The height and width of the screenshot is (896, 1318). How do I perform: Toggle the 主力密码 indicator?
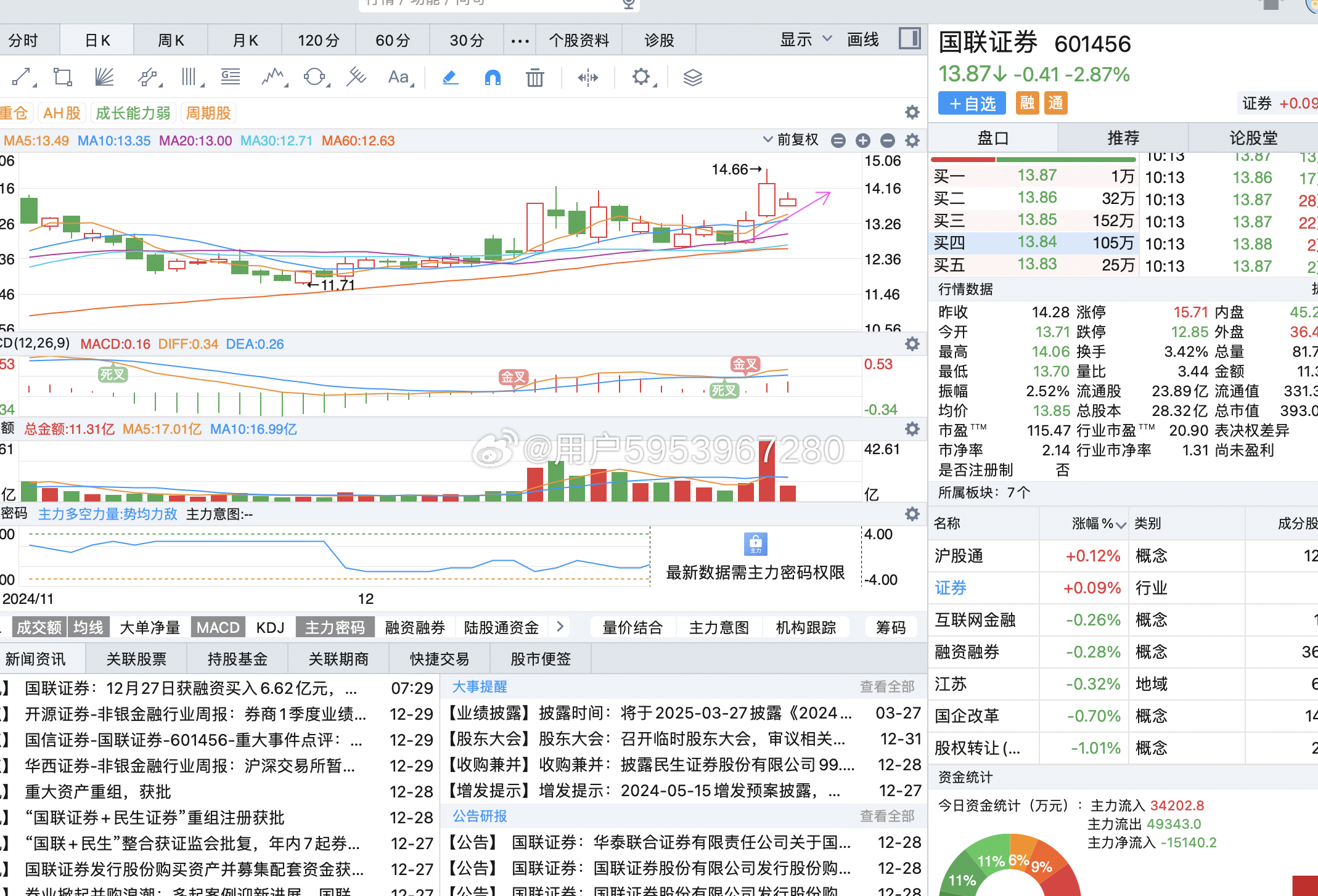[x=335, y=627]
